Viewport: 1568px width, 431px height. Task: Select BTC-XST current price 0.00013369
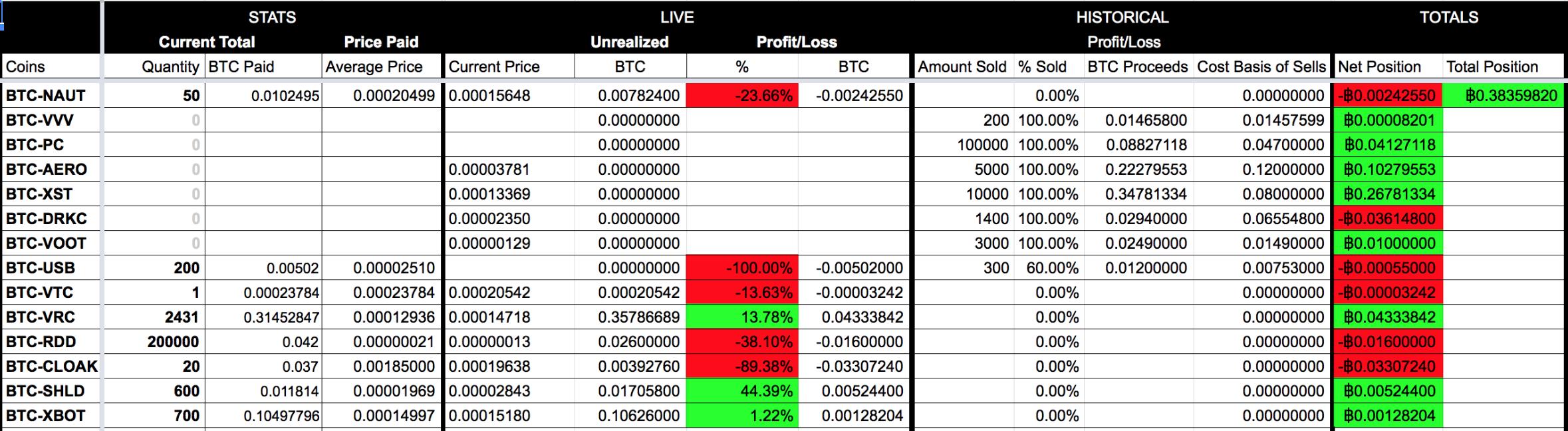[490, 194]
